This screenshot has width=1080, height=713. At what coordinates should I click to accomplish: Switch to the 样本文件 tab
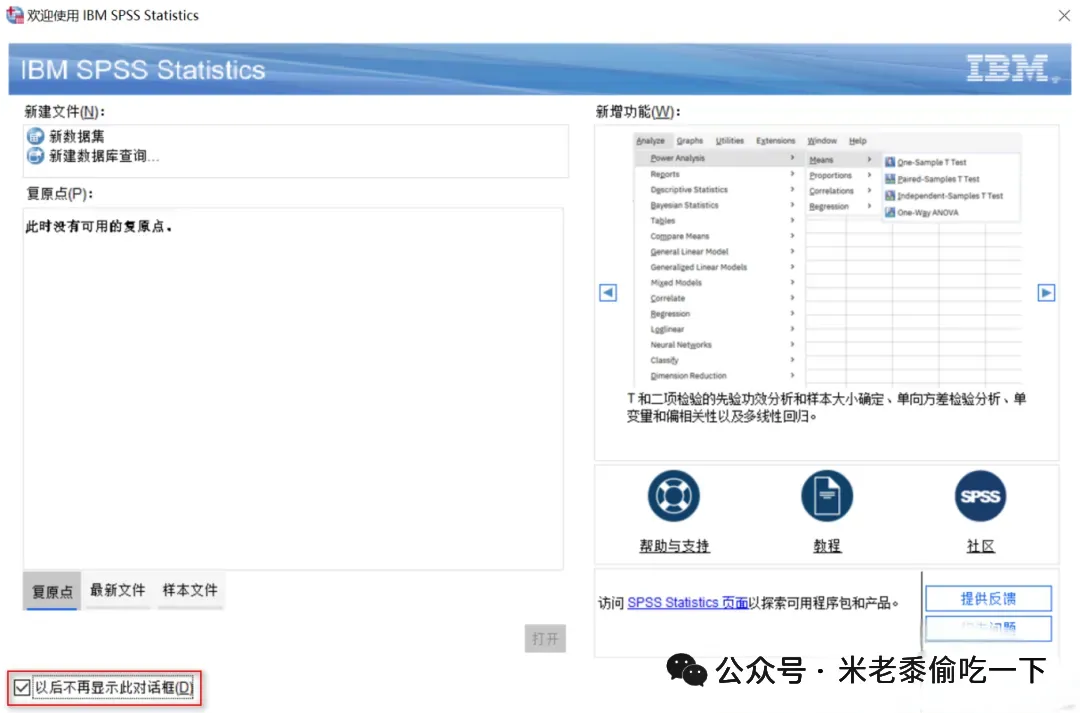coord(190,590)
